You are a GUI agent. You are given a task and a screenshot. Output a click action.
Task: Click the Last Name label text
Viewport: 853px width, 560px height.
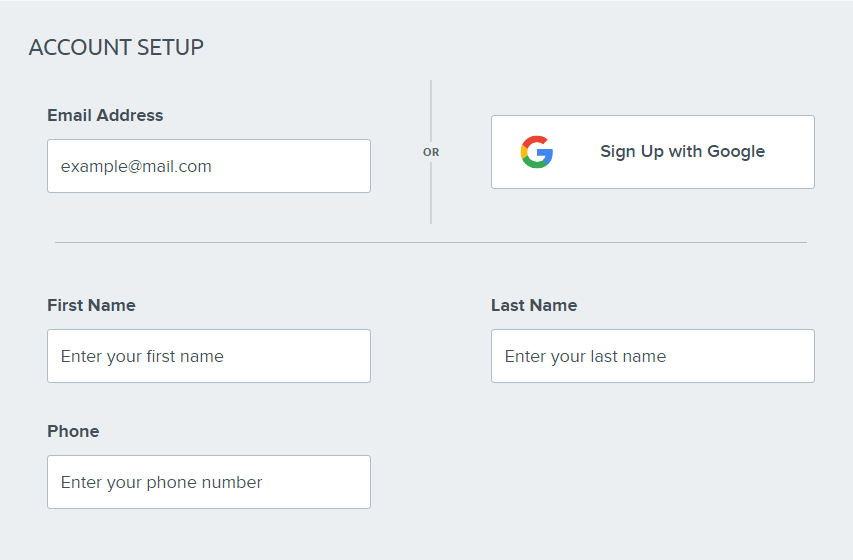tap(534, 305)
